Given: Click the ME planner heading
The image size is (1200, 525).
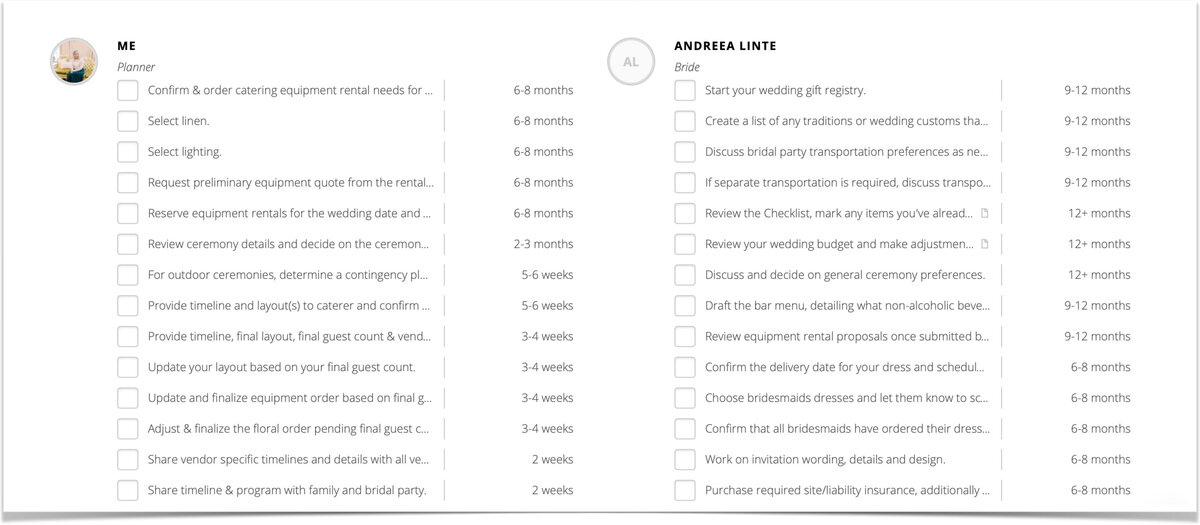Looking at the screenshot, I should tap(126, 46).
